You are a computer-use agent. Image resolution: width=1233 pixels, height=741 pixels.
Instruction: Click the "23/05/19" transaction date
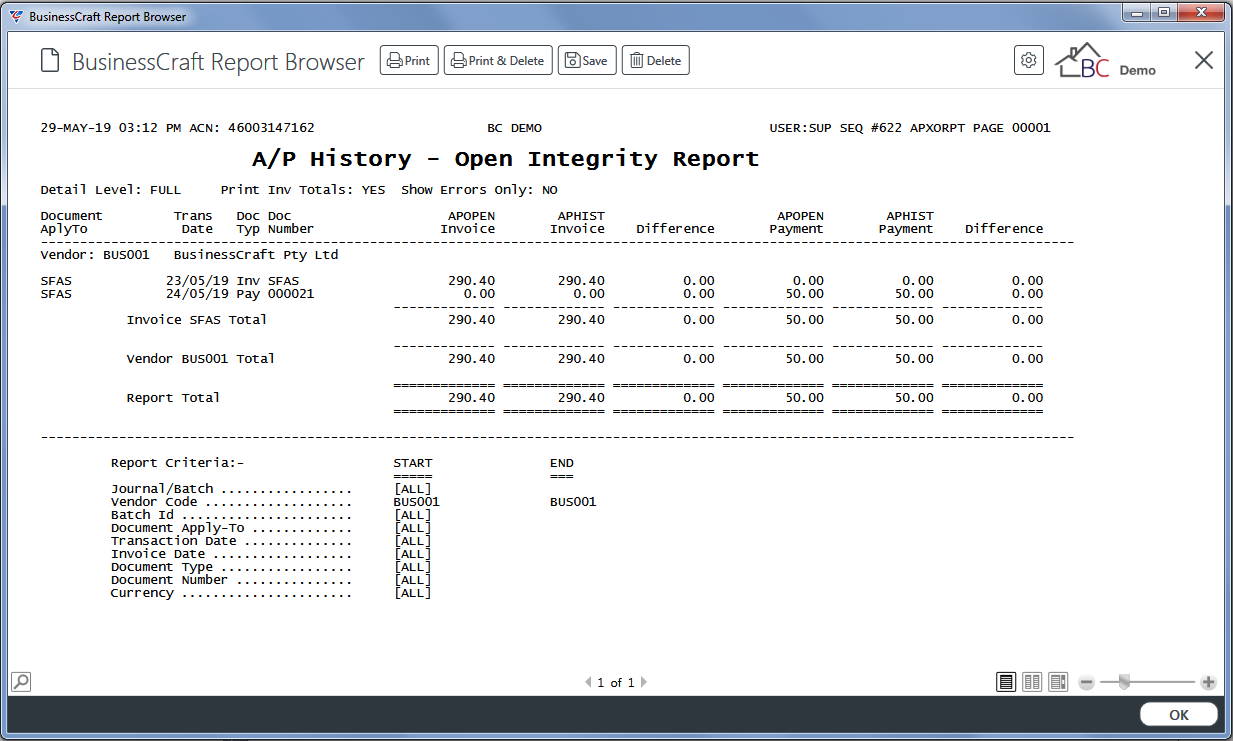[x=197, y=281]
